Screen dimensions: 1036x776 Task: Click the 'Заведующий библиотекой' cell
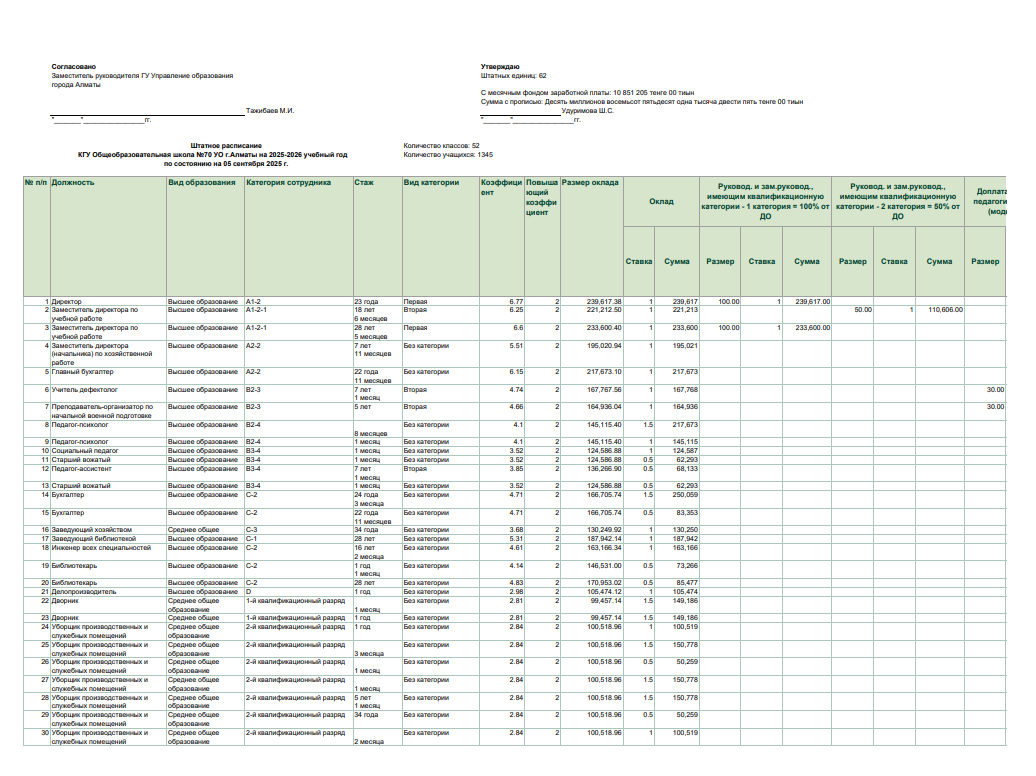tap(93, 539)
